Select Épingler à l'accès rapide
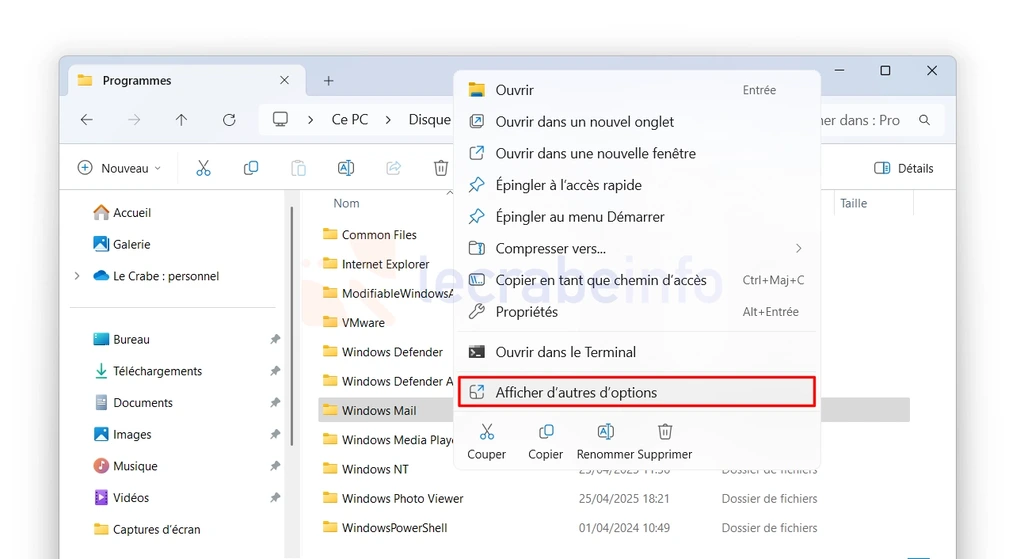 [x=637, y=185]
